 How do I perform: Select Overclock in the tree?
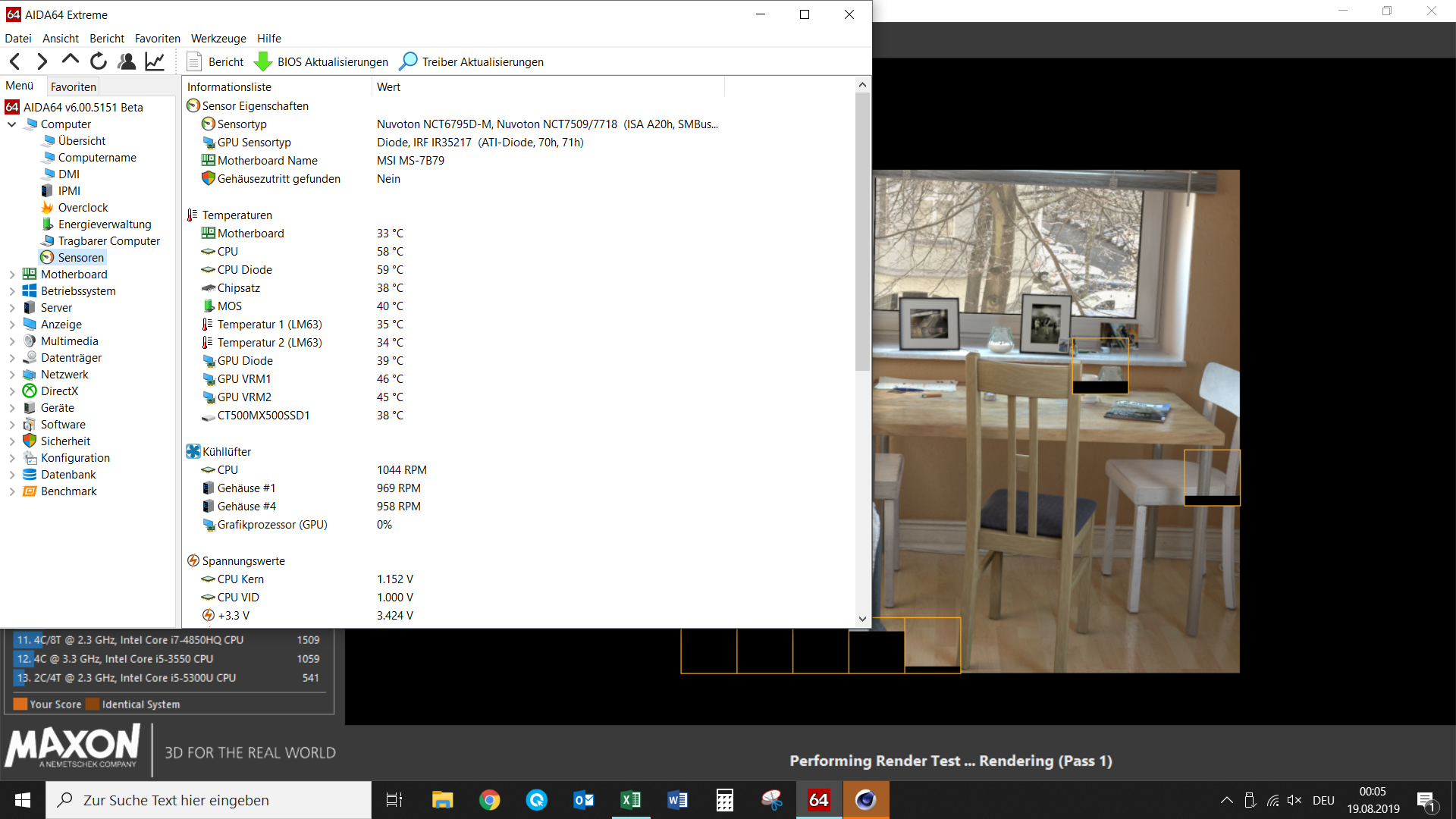(83, 208)
